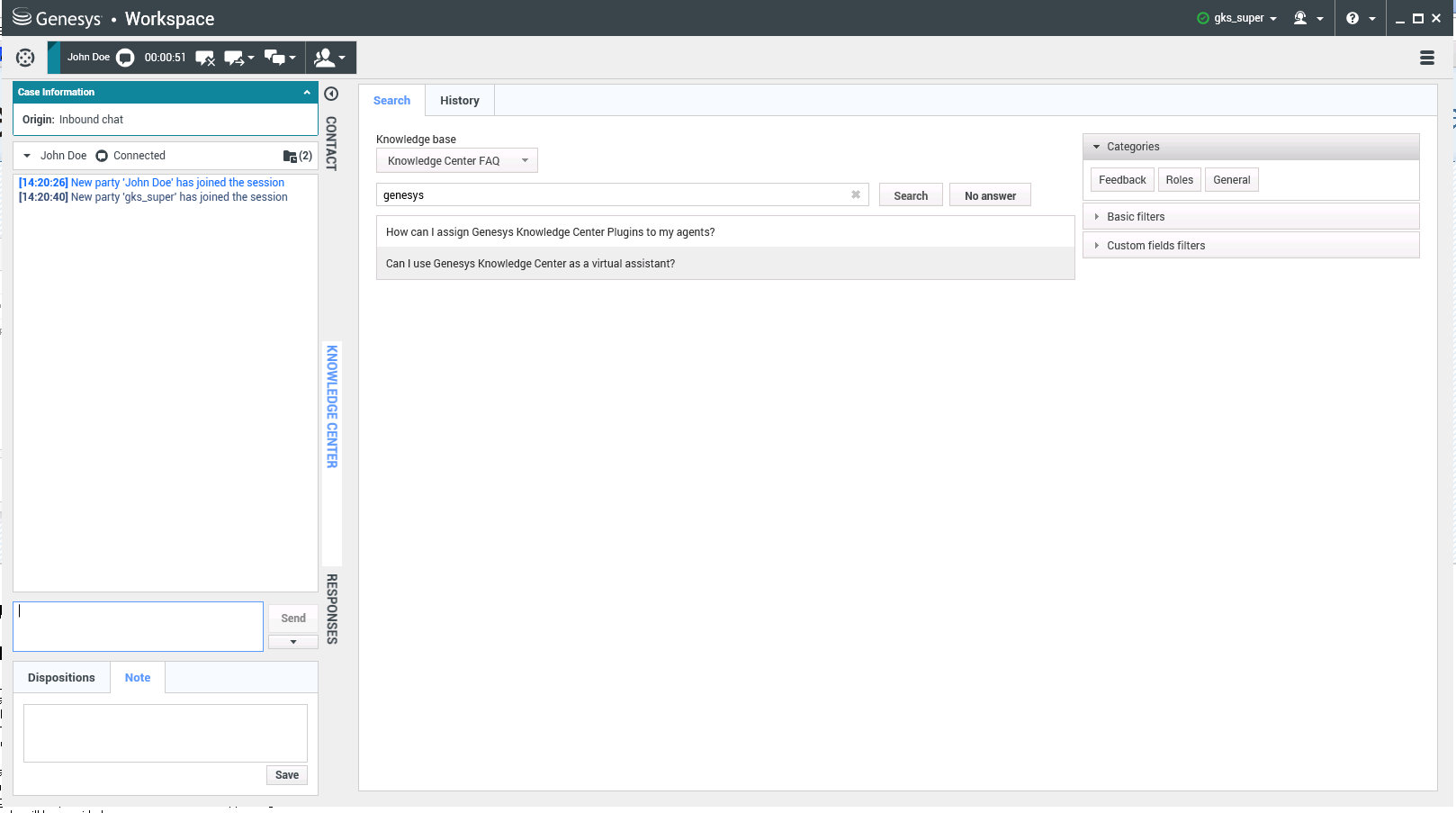This screenshot has height=813, width=1456.
Task: Click the Origin: Inbound chat text
Action: click(x=73, y=120)
